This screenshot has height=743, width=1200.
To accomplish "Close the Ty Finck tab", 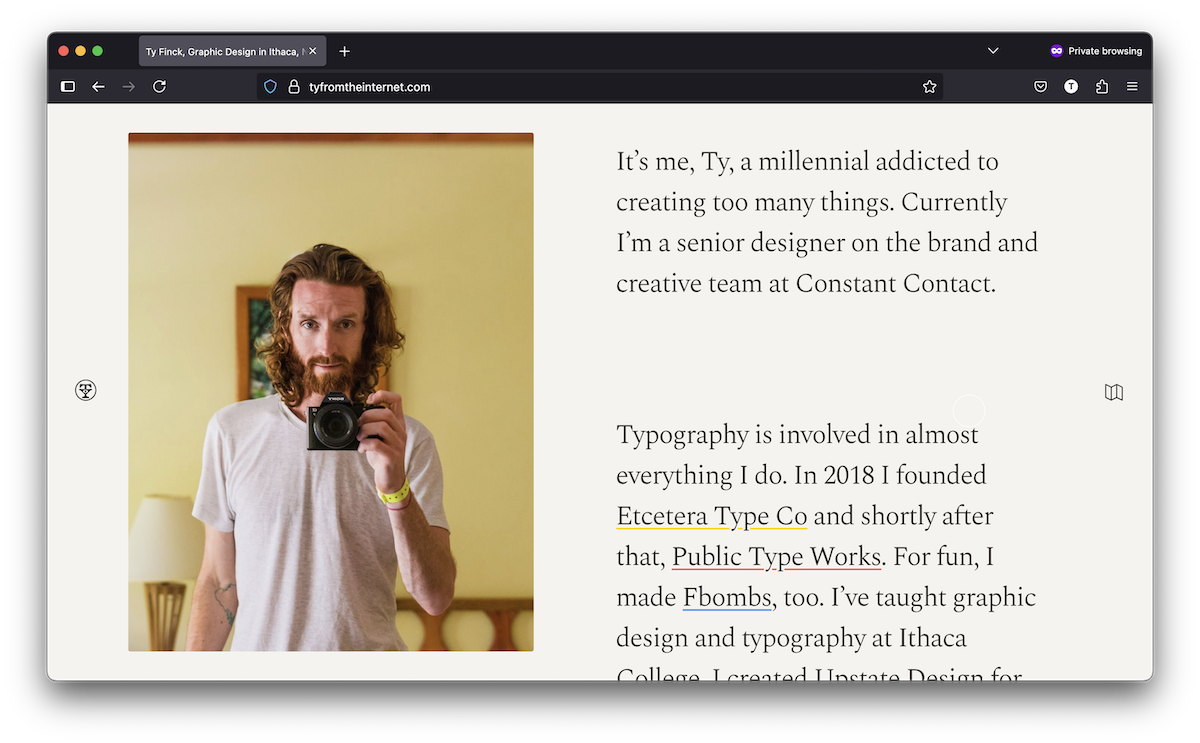I will click(313, 51).
